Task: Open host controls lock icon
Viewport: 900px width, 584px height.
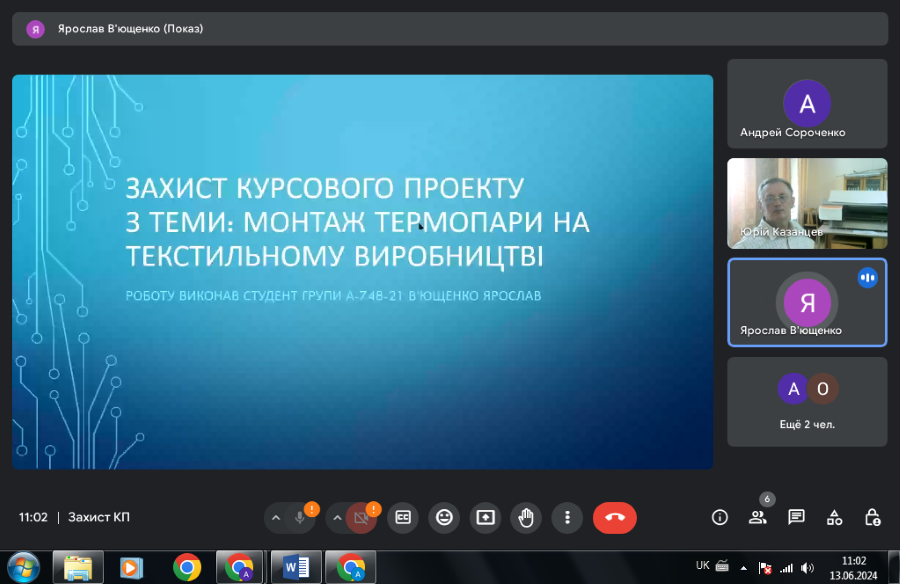Action: [x=872, y=517]
